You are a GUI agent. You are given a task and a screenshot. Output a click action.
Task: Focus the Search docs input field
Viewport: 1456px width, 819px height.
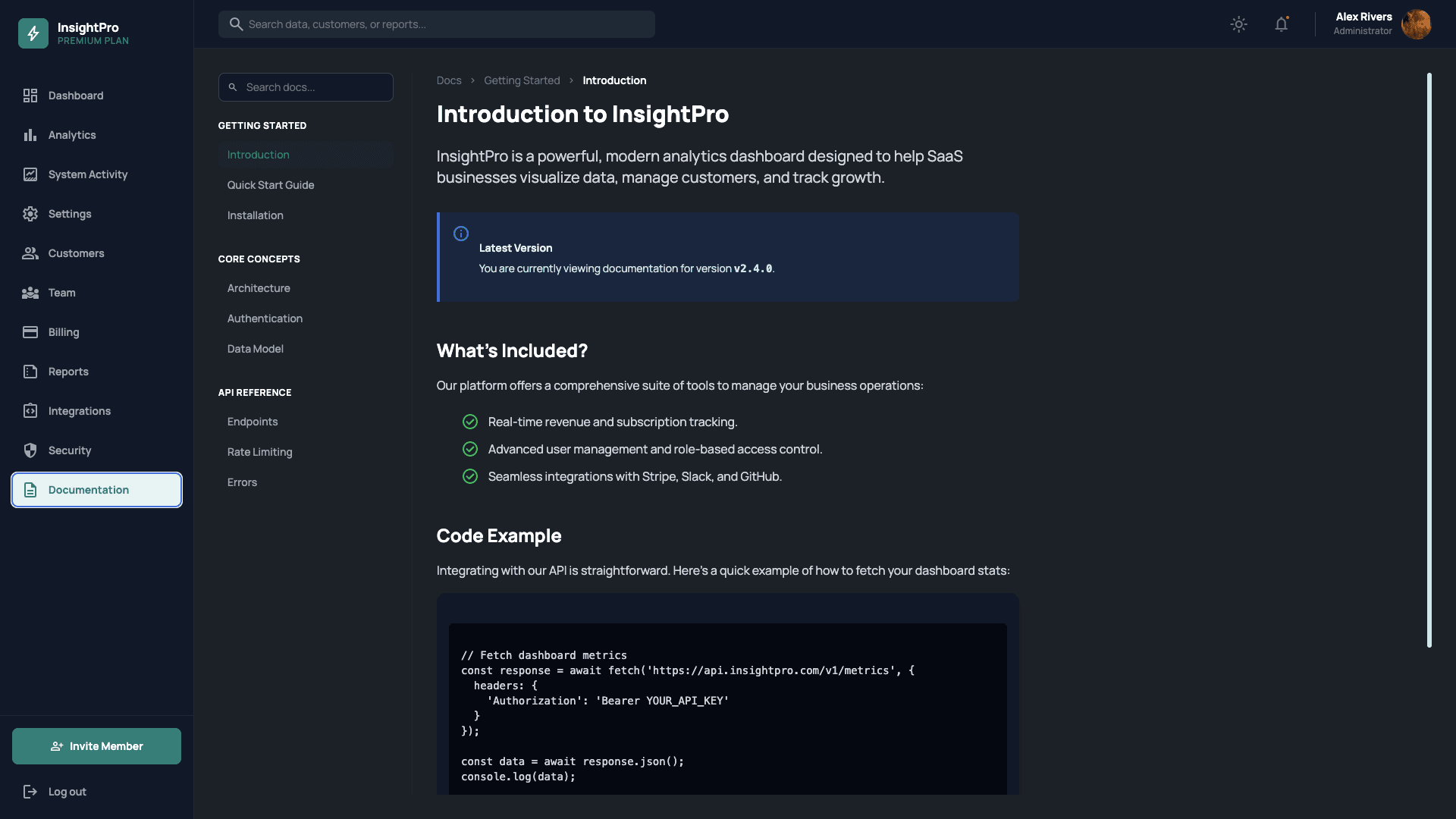point(305,86)
